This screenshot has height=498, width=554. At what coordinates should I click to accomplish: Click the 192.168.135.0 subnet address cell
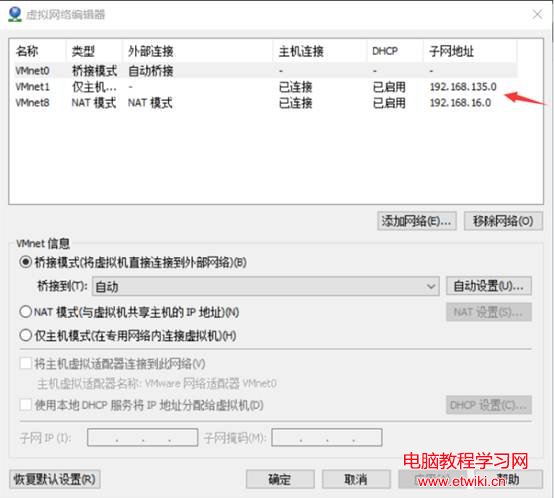463,87
